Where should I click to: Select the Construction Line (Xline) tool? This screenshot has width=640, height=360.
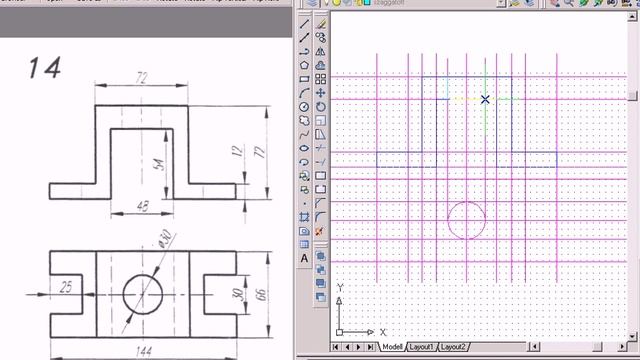[304, 38]
